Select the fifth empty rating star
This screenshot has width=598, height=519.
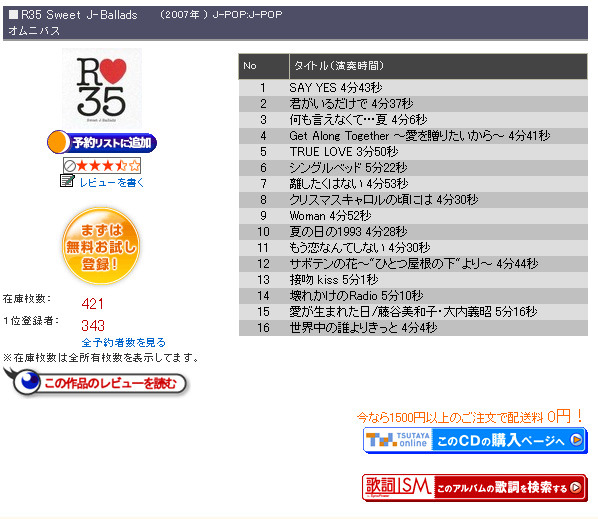tap(134, 166)
